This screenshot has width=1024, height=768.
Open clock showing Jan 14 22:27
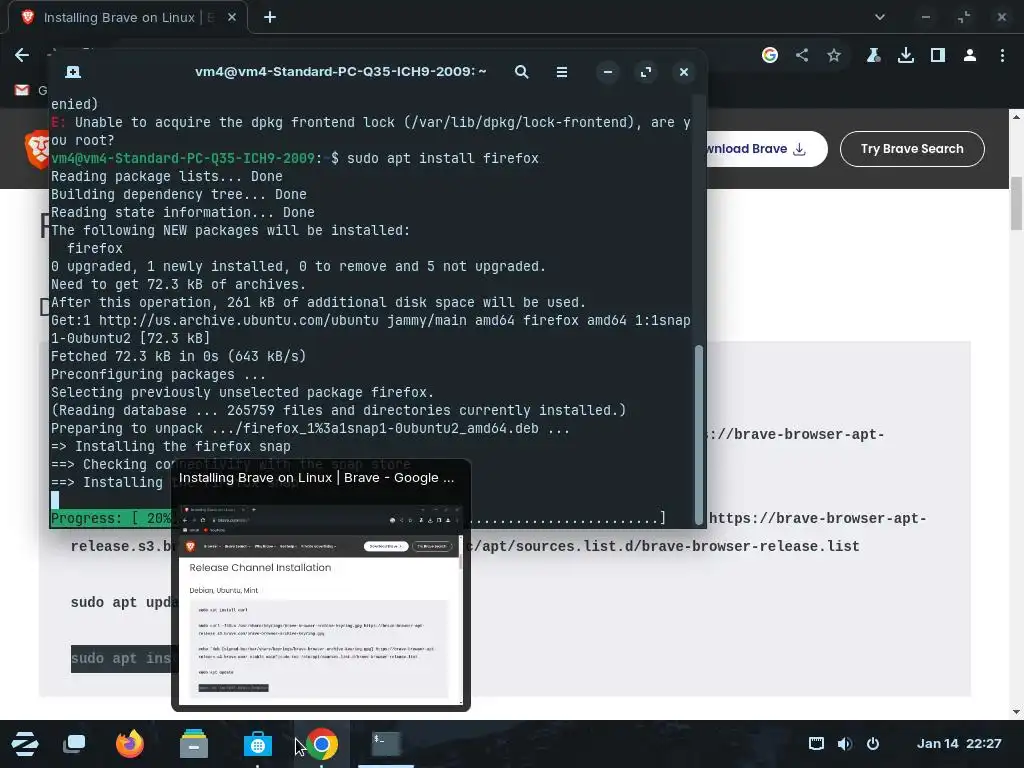959,744
